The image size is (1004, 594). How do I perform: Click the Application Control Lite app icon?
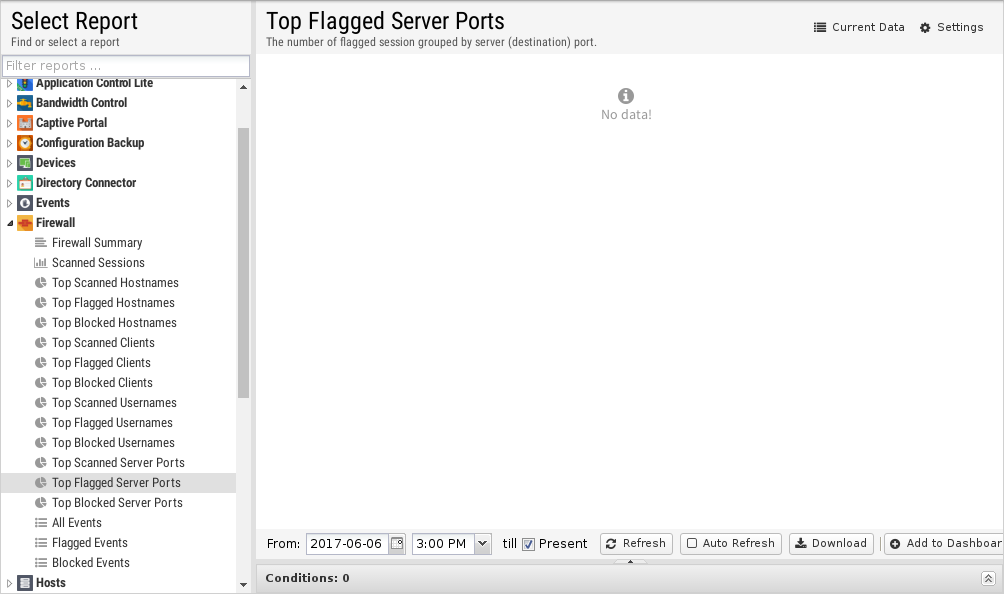pyautogui.click(x=24, y=83)
